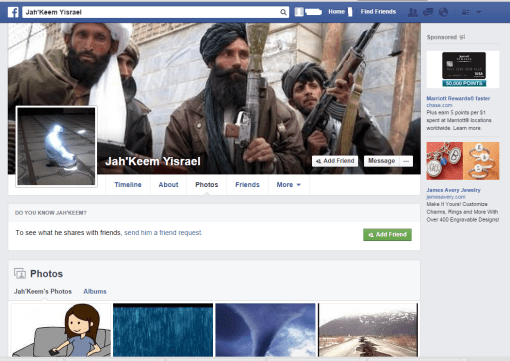Click the Photos section heading icon

coord(20,273)
